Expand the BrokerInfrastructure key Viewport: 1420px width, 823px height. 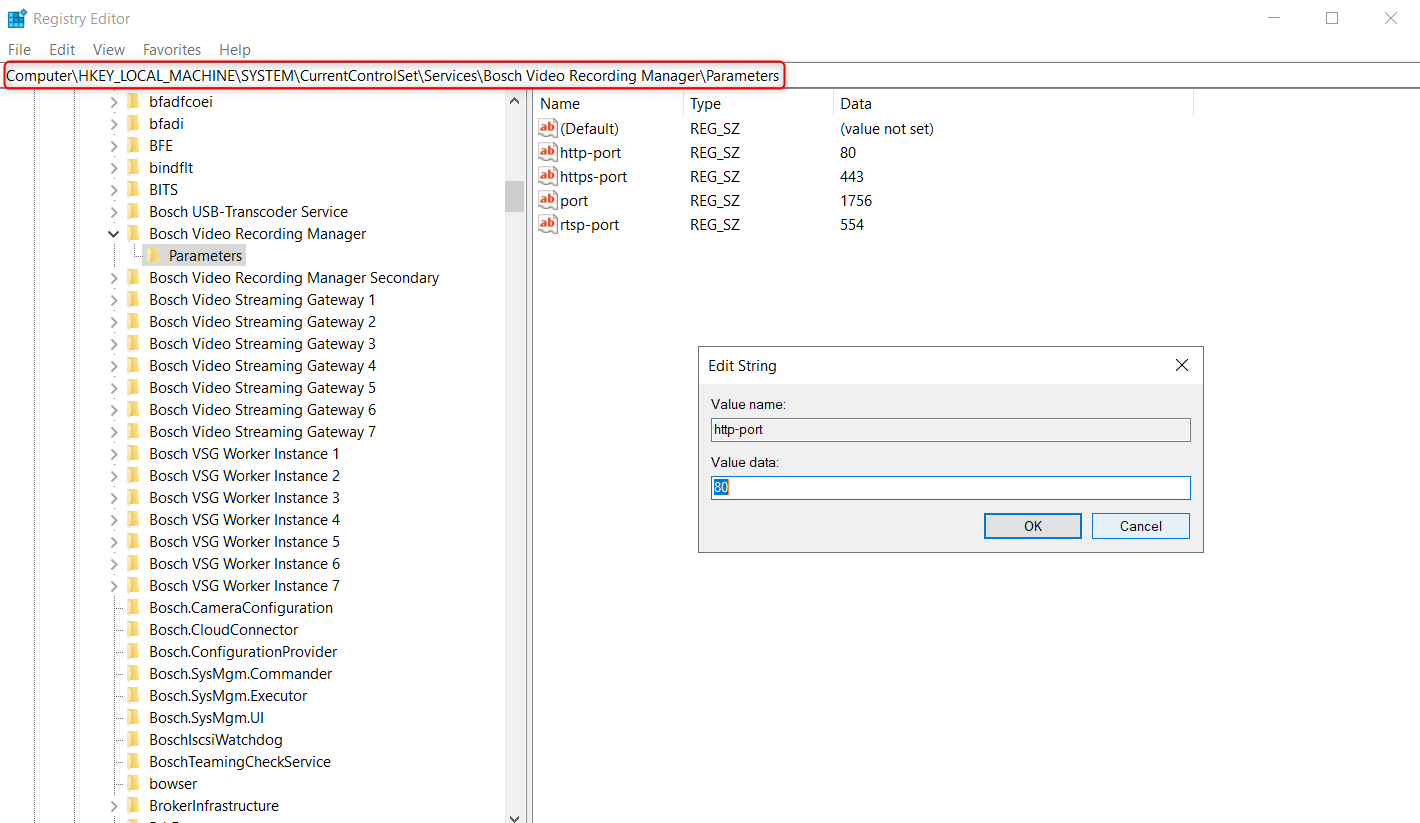pos(113,805)
